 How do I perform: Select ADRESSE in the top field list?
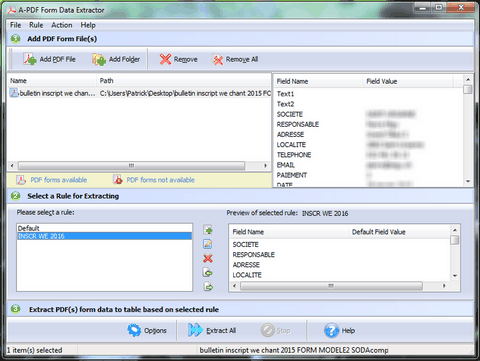(x=368, y=135)
